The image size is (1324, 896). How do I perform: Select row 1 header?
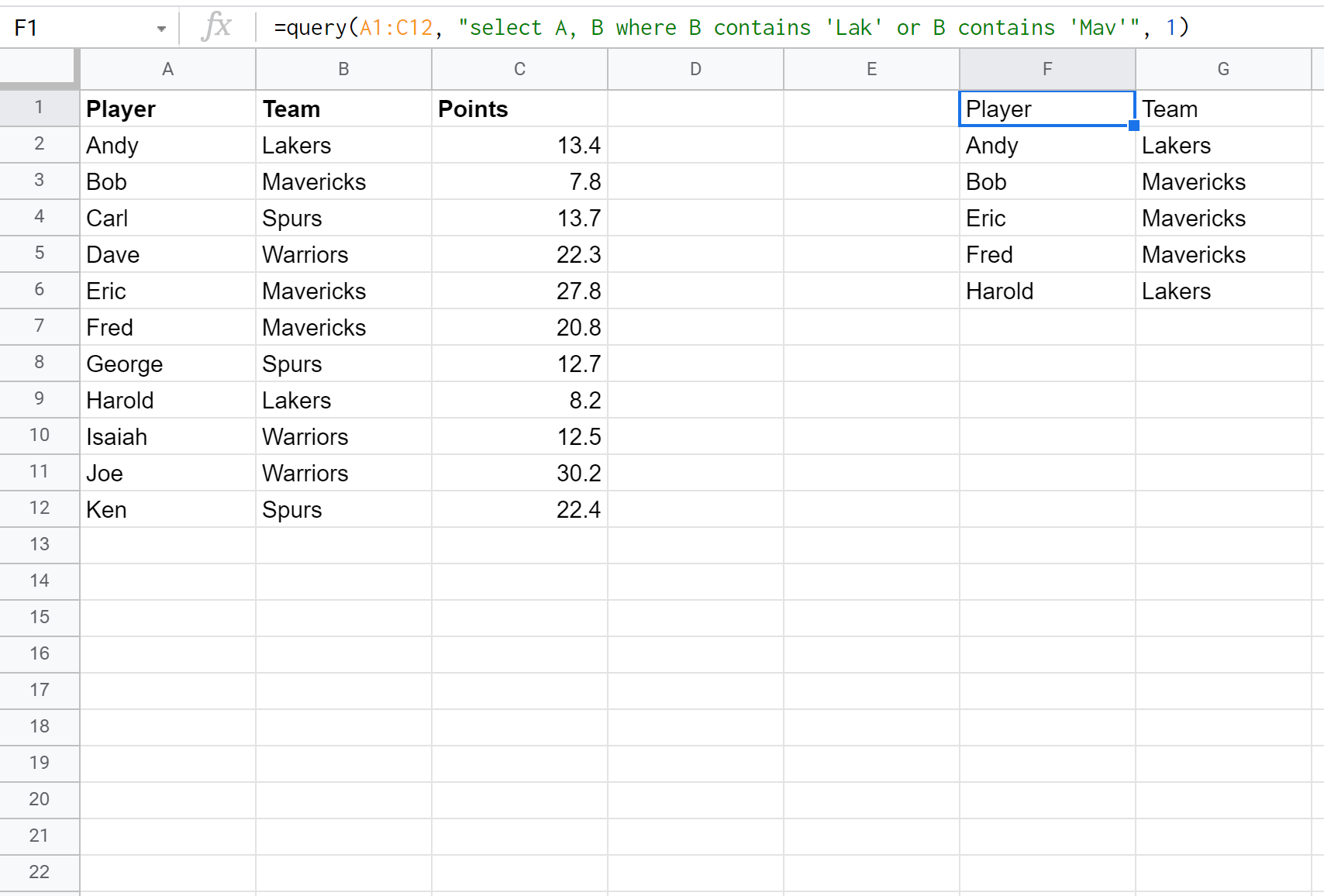coord(39,108)
